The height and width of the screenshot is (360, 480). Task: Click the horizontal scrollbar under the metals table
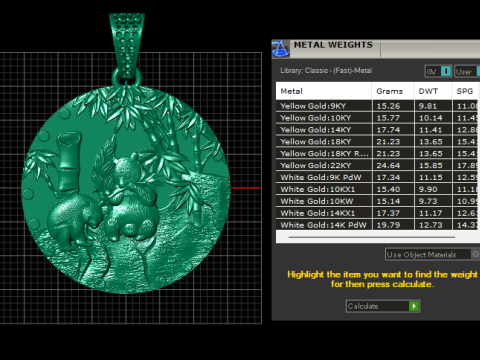[372, 237]
